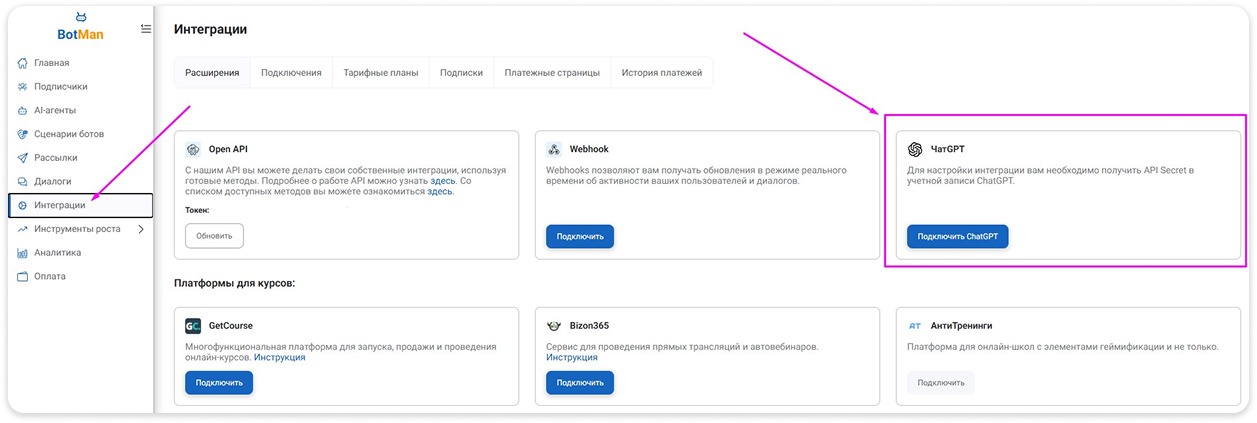1257x423 pixels.
Task: Select the Тарифные планы tab
Action: pos(381,73)
